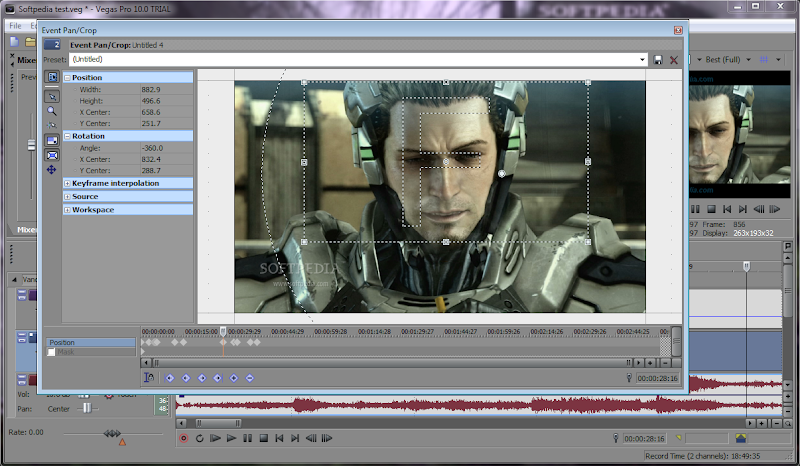Click Play in main transport bar
This screenshot has height=466, width=800.
coord(231,438)
